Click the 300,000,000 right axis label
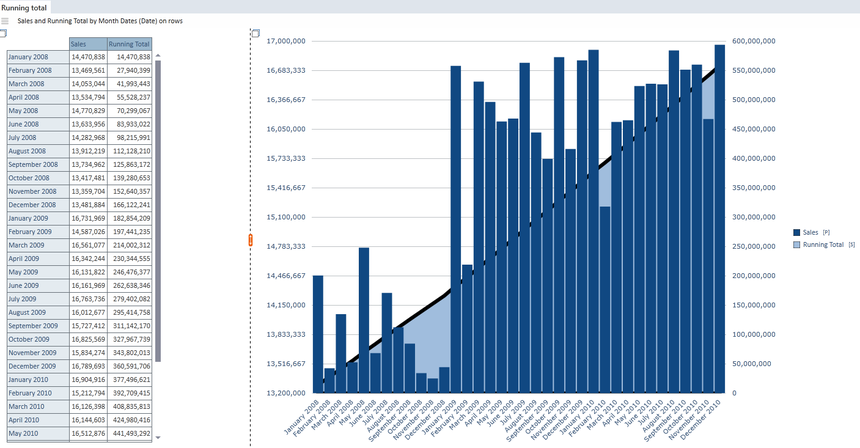860x448 pixels. (x=754, y=217)
